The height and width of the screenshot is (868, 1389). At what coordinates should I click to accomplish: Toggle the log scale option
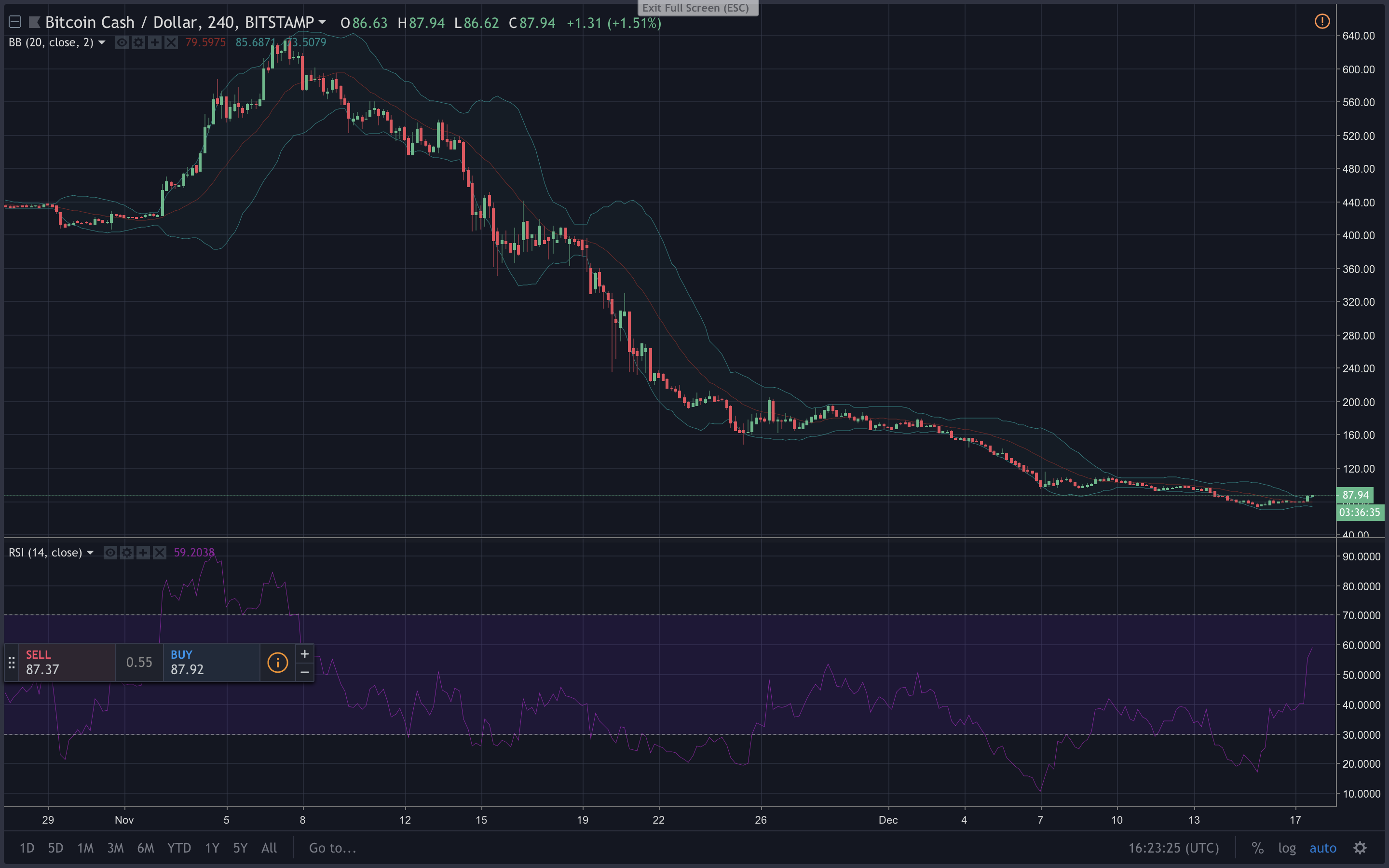tap(1287, 848)
